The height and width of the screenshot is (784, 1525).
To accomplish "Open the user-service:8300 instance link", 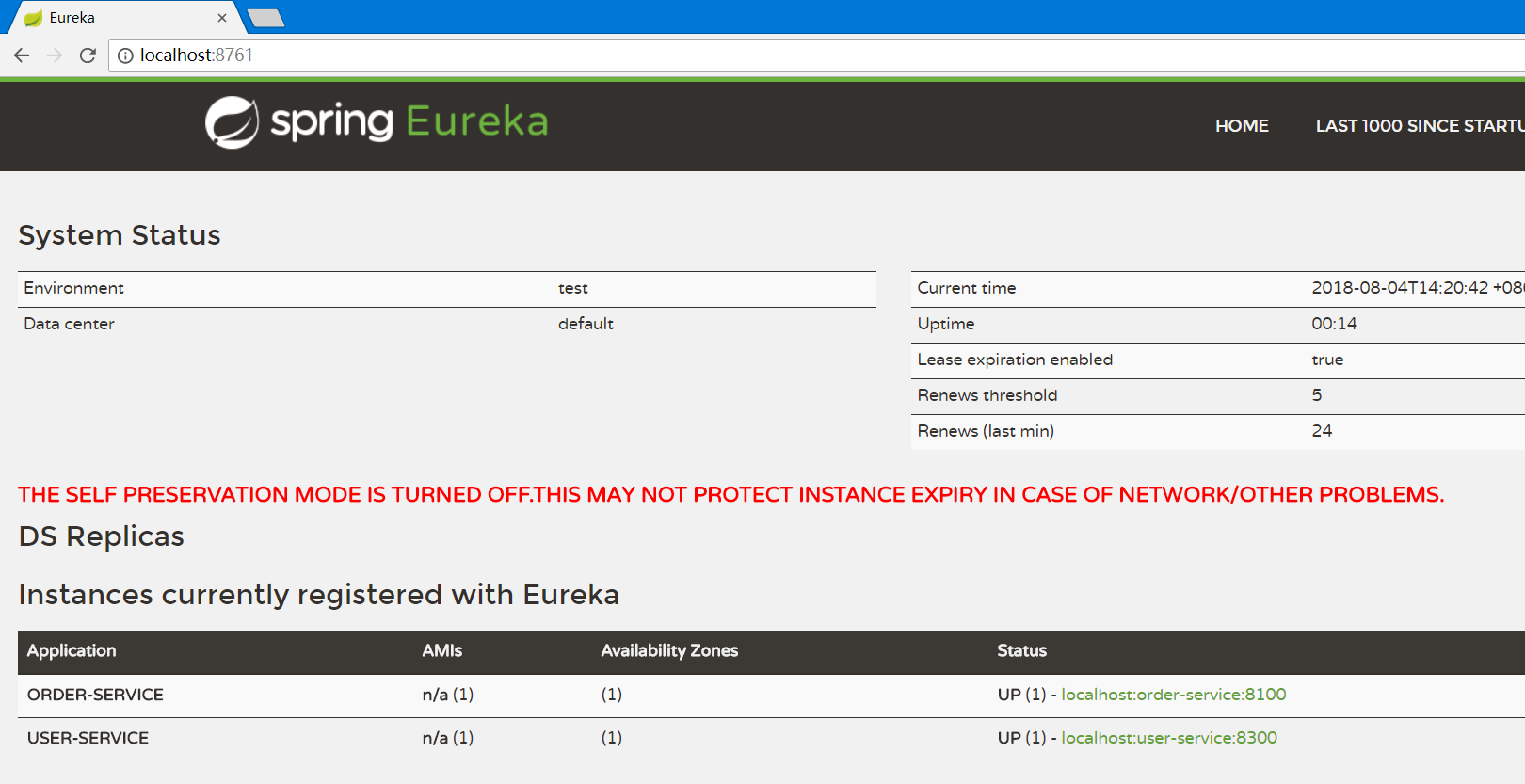I will [x=1169, y=738].
